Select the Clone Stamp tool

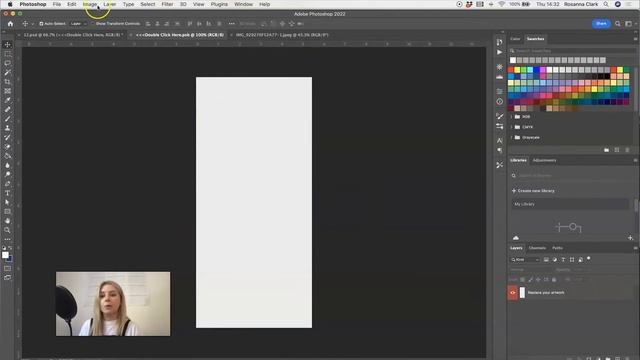(7, 128)
